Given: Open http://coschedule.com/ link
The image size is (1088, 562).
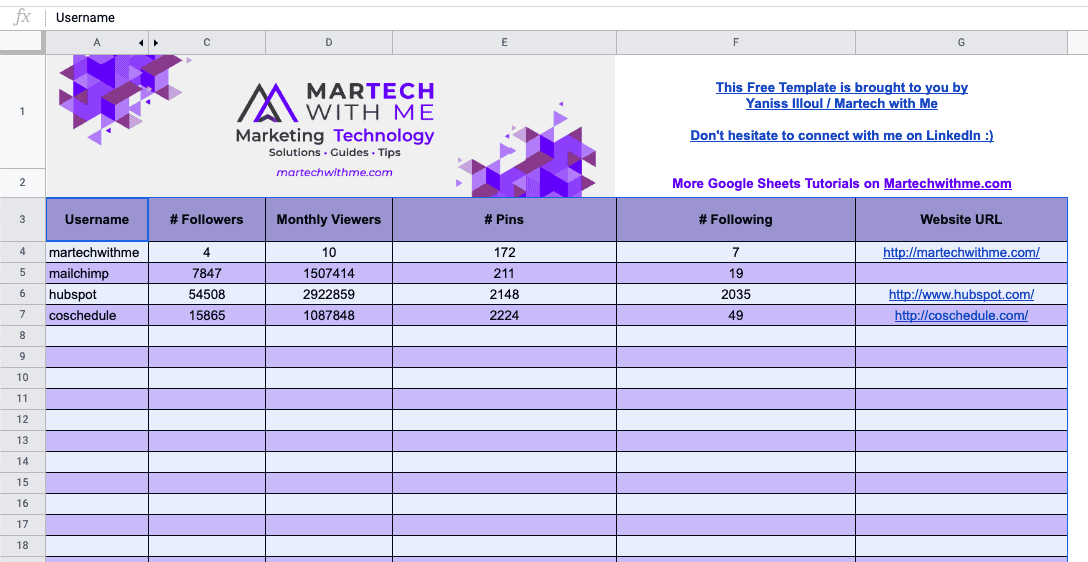Looking at the screenshot, I should [961, 316].
